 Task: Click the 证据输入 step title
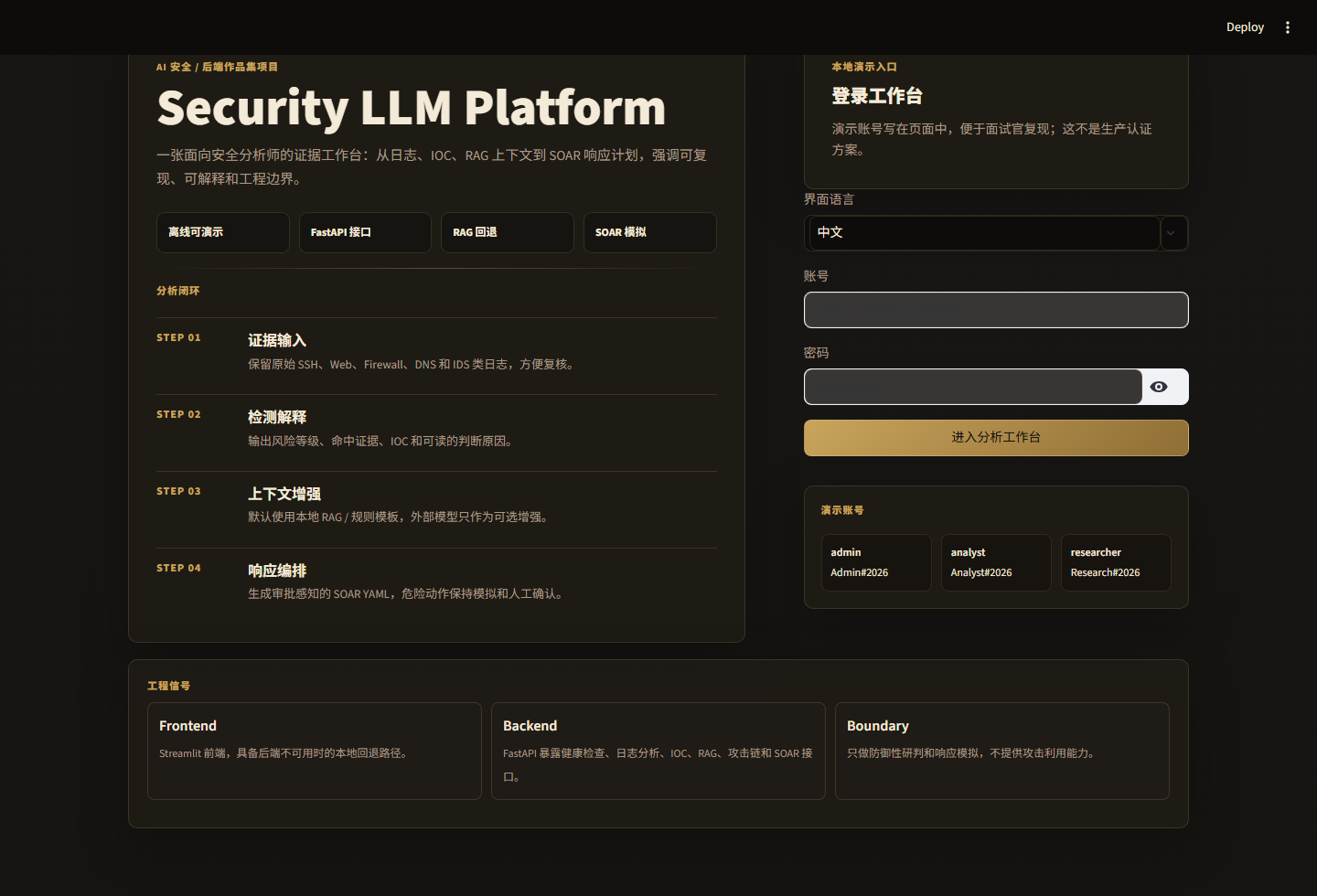pyautogui.click(x=277, y=340)
